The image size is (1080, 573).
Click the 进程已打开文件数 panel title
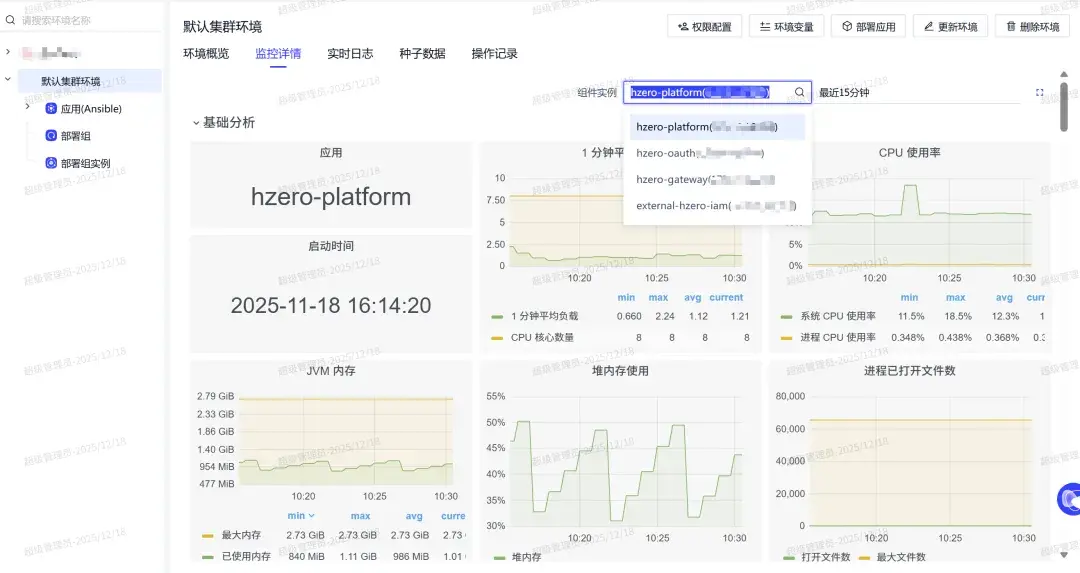[909, 371]
